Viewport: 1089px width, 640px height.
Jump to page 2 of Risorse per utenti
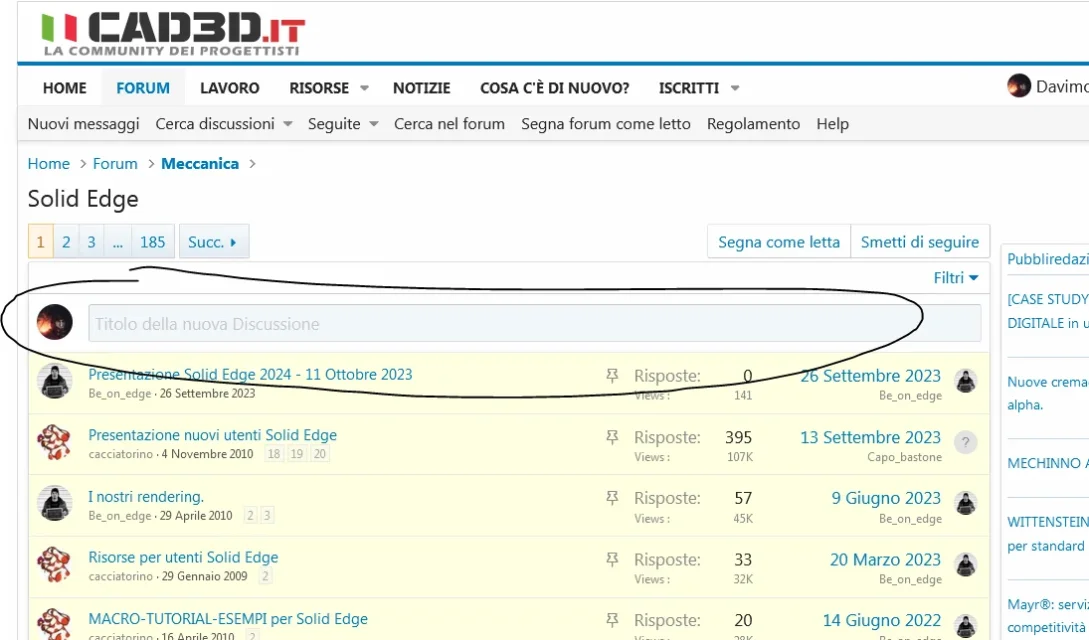[265, 575]
